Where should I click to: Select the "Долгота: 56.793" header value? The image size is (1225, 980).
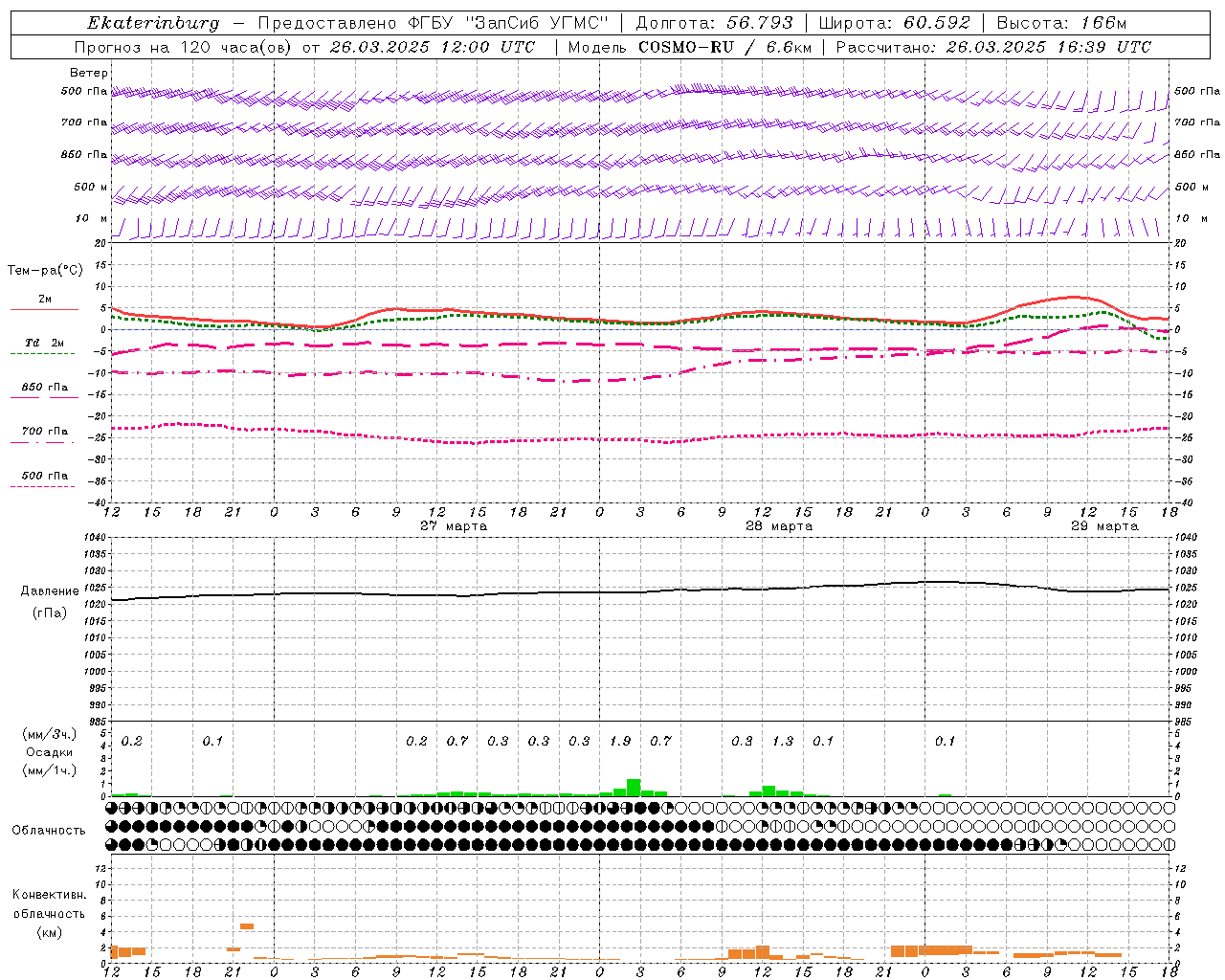click(714, 23)
